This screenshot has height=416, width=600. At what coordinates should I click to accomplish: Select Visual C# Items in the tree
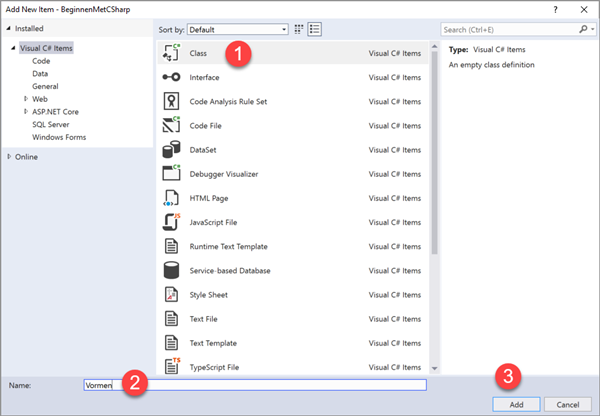(46, 48)
